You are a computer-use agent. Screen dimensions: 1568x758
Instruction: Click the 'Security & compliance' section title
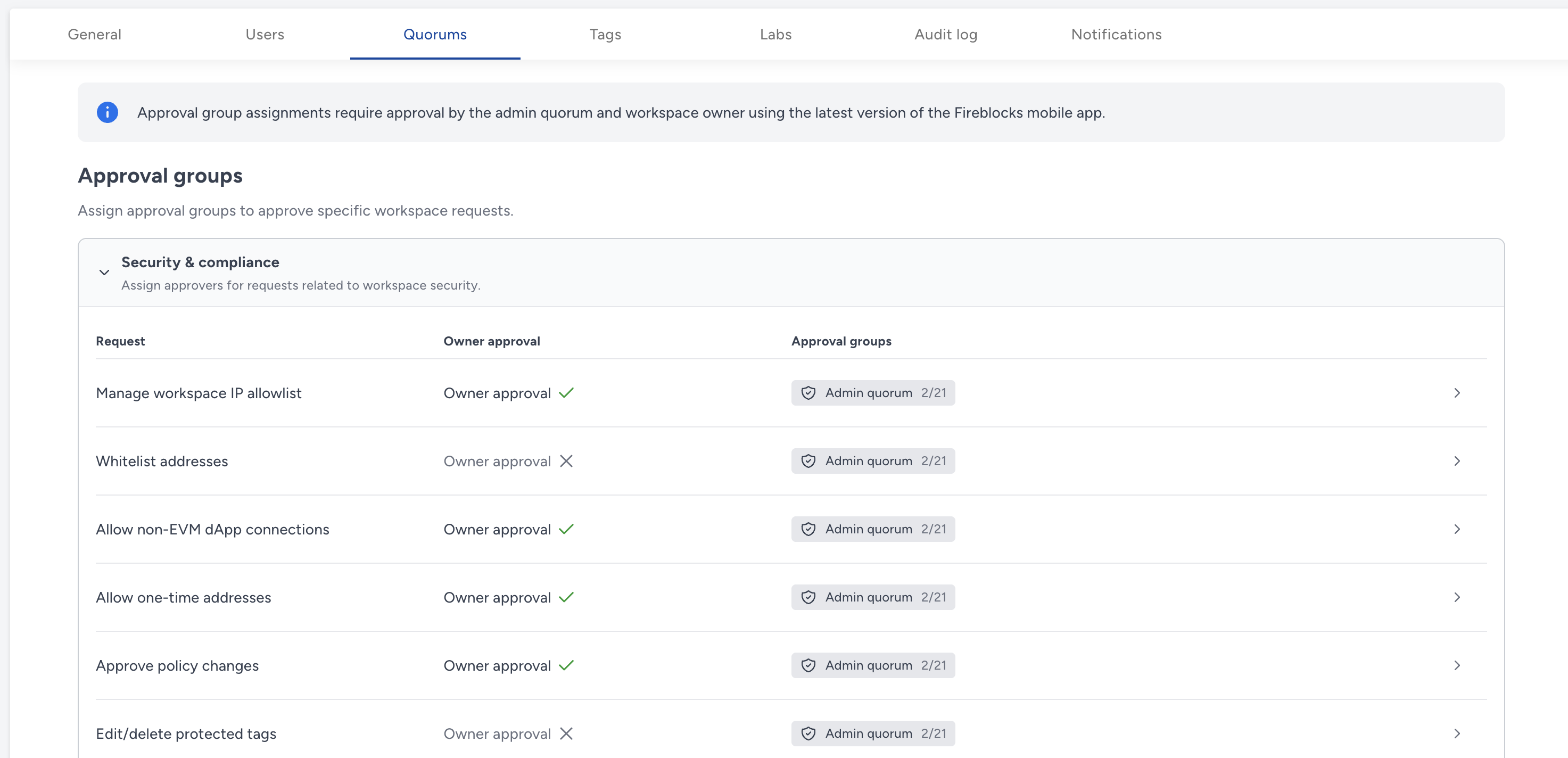click(200, 262)
